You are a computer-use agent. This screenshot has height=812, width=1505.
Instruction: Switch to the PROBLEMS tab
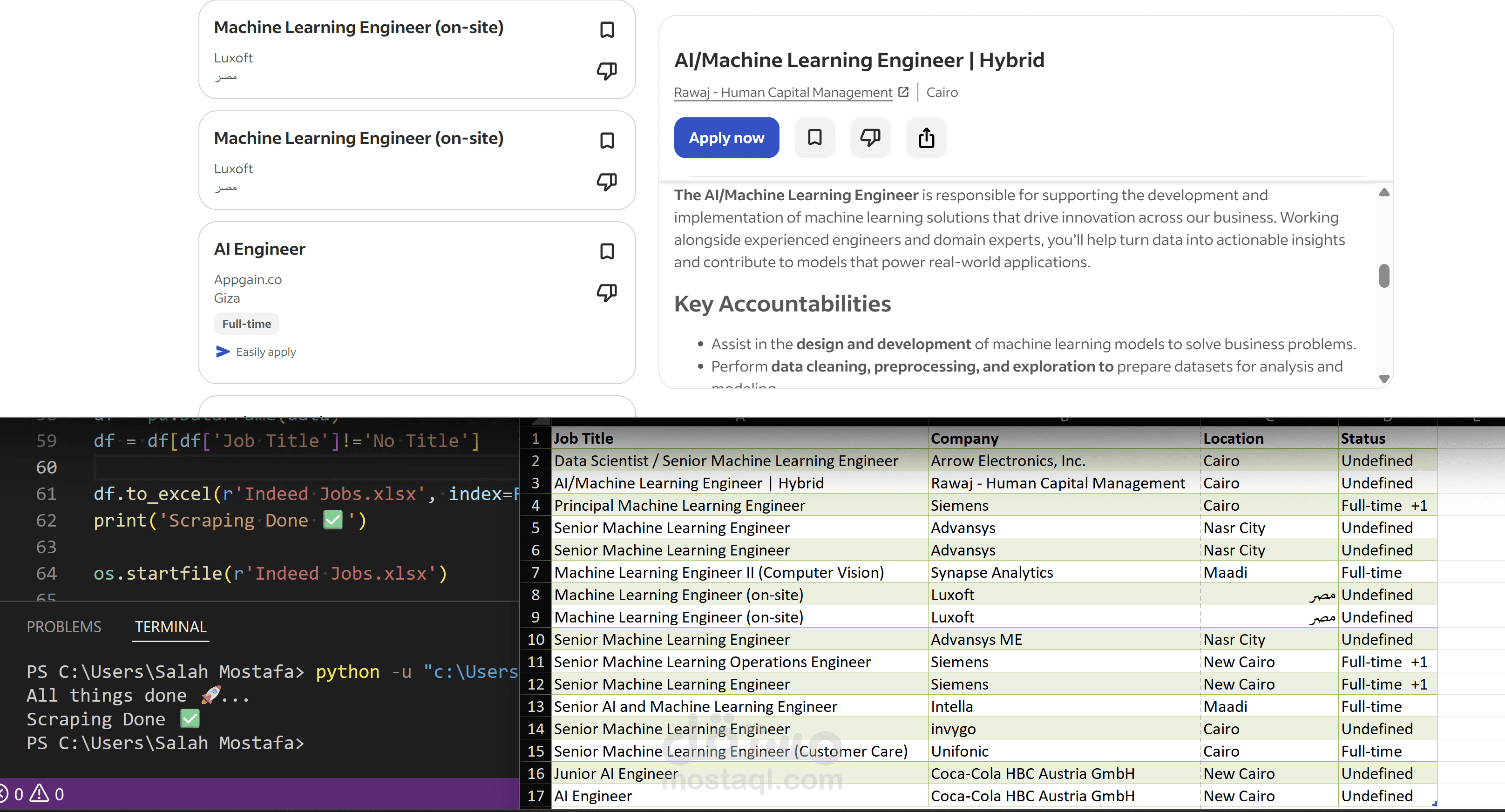coord(64,627)
